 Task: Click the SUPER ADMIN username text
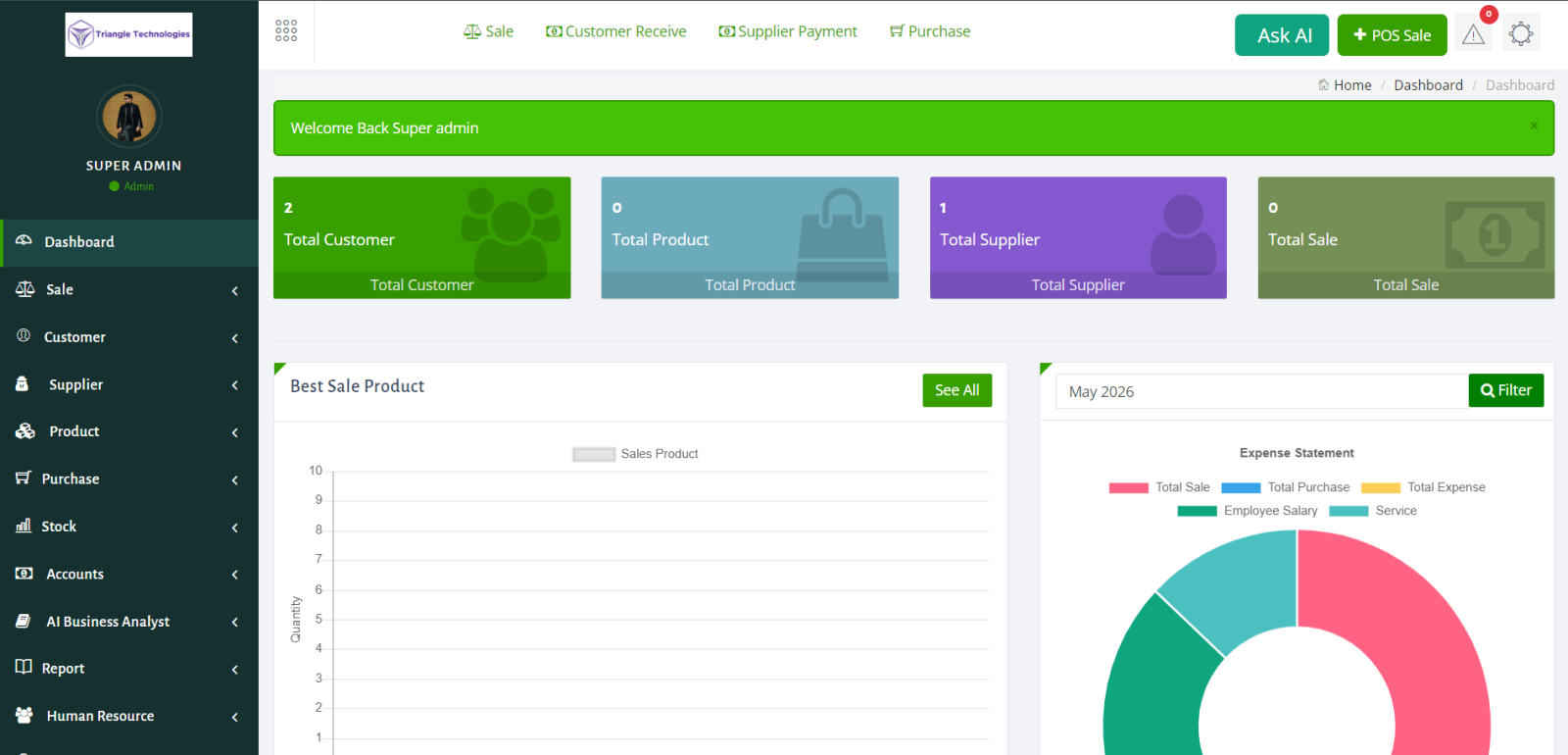point(133,166)
